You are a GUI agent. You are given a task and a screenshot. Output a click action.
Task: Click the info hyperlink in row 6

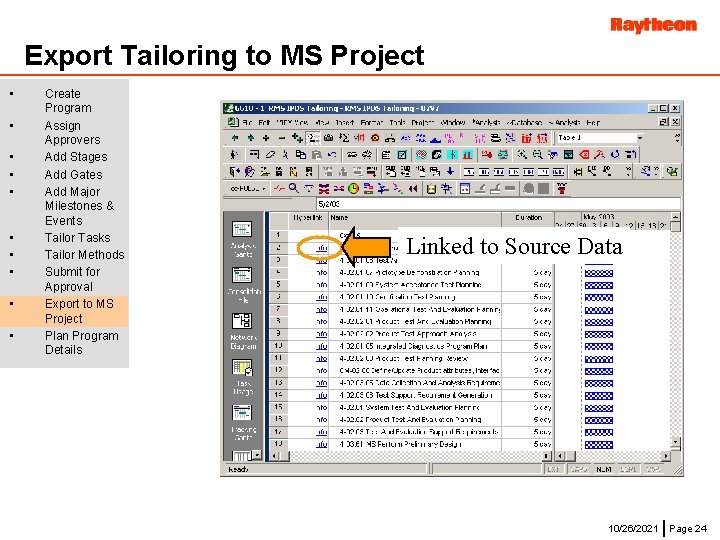(321, 297)
